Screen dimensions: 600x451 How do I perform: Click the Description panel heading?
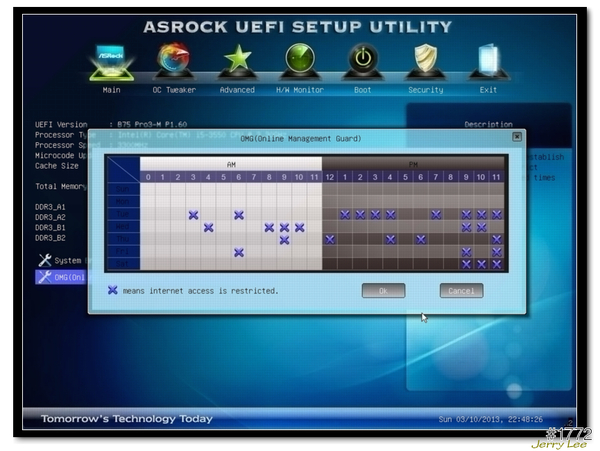click(488, 124)
